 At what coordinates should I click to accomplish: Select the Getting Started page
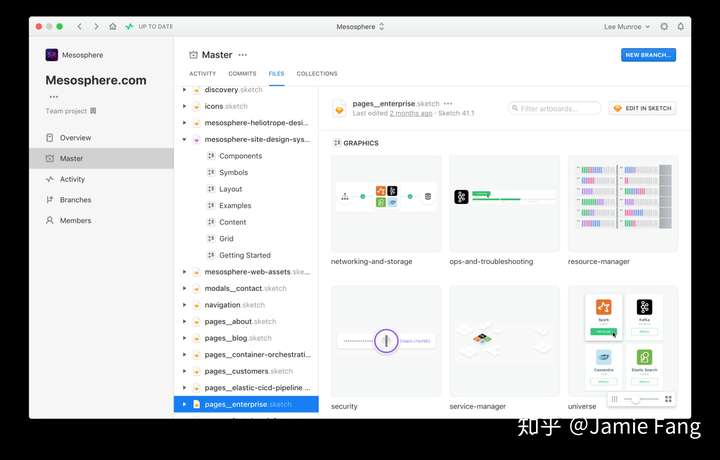click(x=246, y=255)
